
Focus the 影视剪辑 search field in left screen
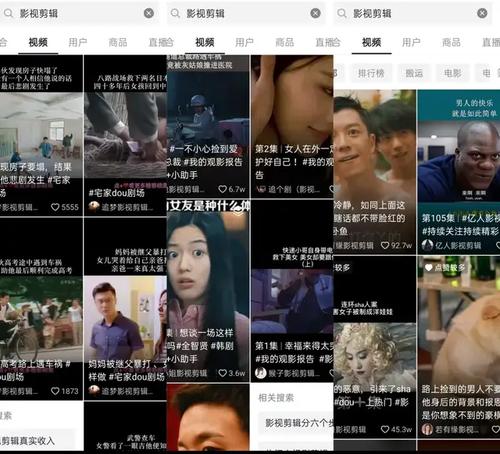[x=79, y=13]
